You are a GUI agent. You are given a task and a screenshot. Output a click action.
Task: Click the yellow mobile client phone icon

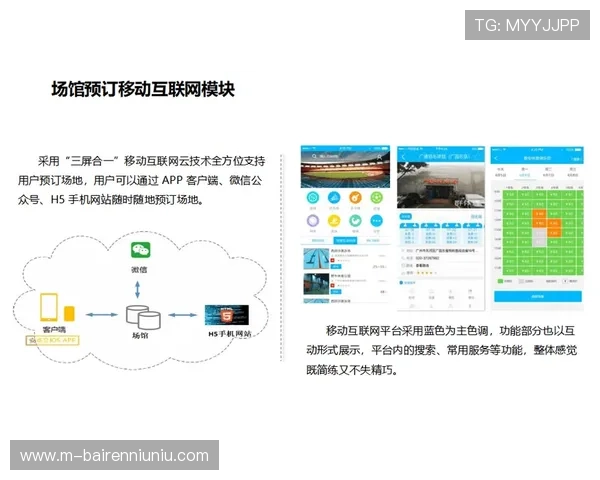(x=50, y=307)
